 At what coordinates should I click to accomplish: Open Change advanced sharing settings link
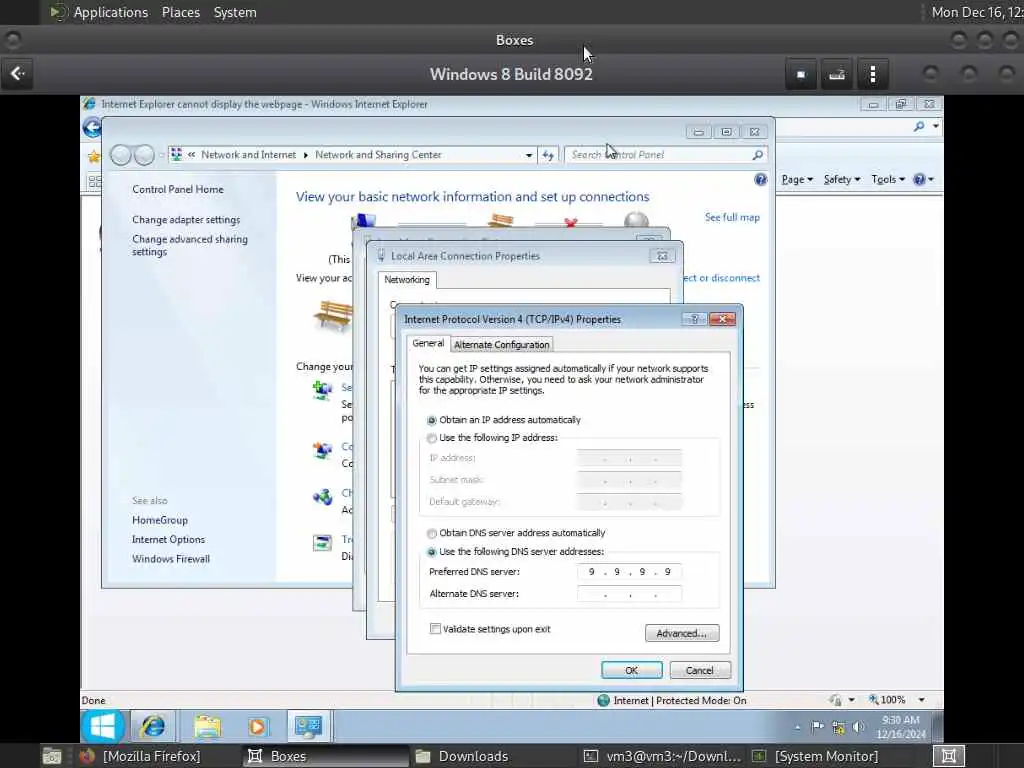(x=190, y=245)
